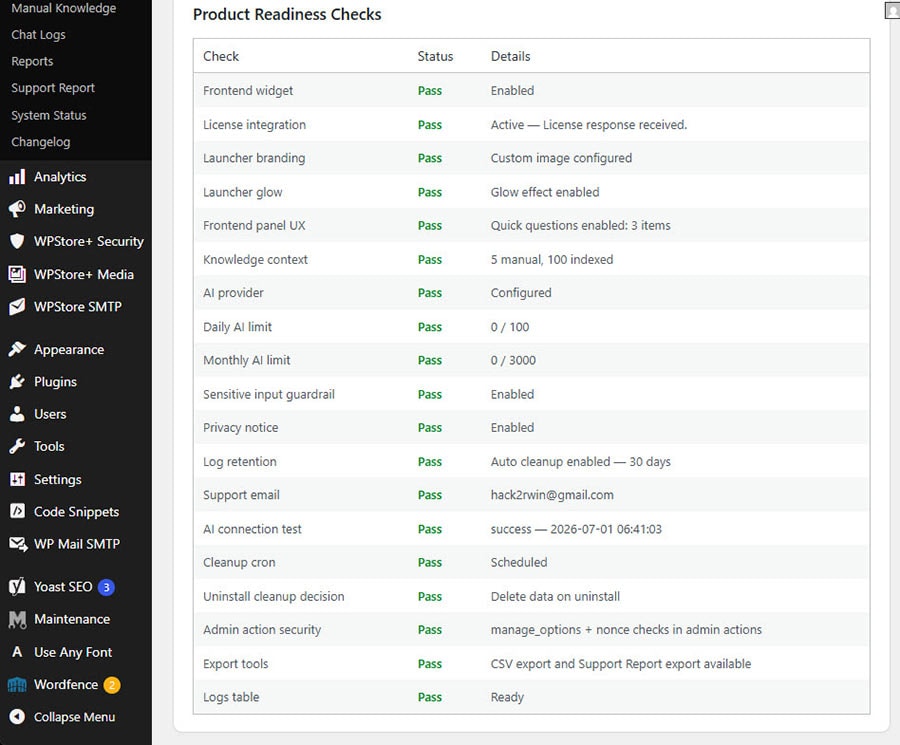The width and height of the screenshot is (900, 745).
Task: Click the Marketing megaphone icon
Action: click(17, 209)
